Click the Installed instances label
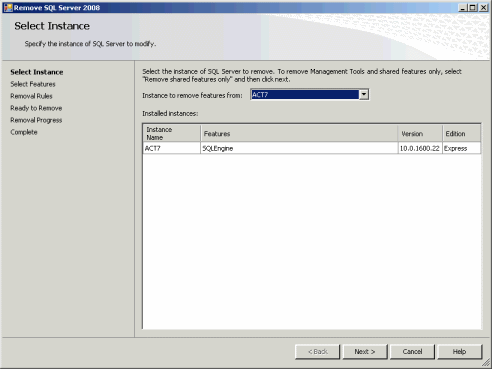This screenshot has width=492, height=369. [170, 114]
